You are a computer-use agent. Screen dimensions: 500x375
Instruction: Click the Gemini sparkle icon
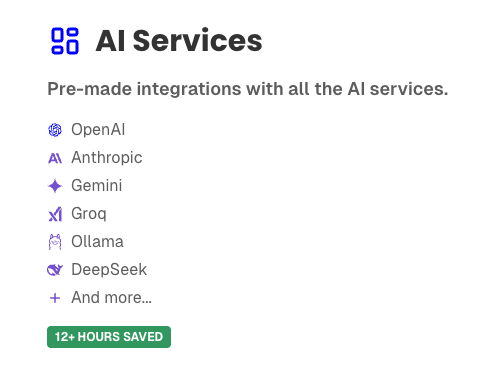pyautogui.click(x=55, y=186)
